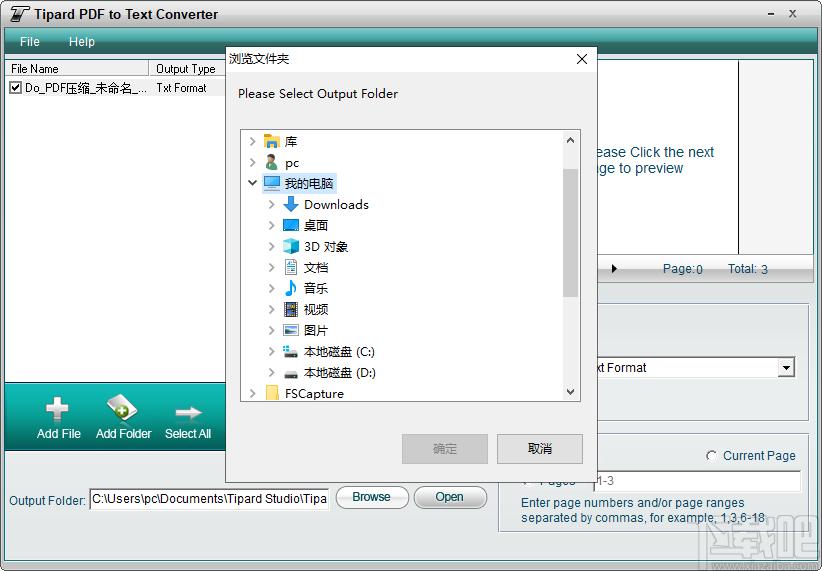Expand the FSCapture tree node

[252, 393]
